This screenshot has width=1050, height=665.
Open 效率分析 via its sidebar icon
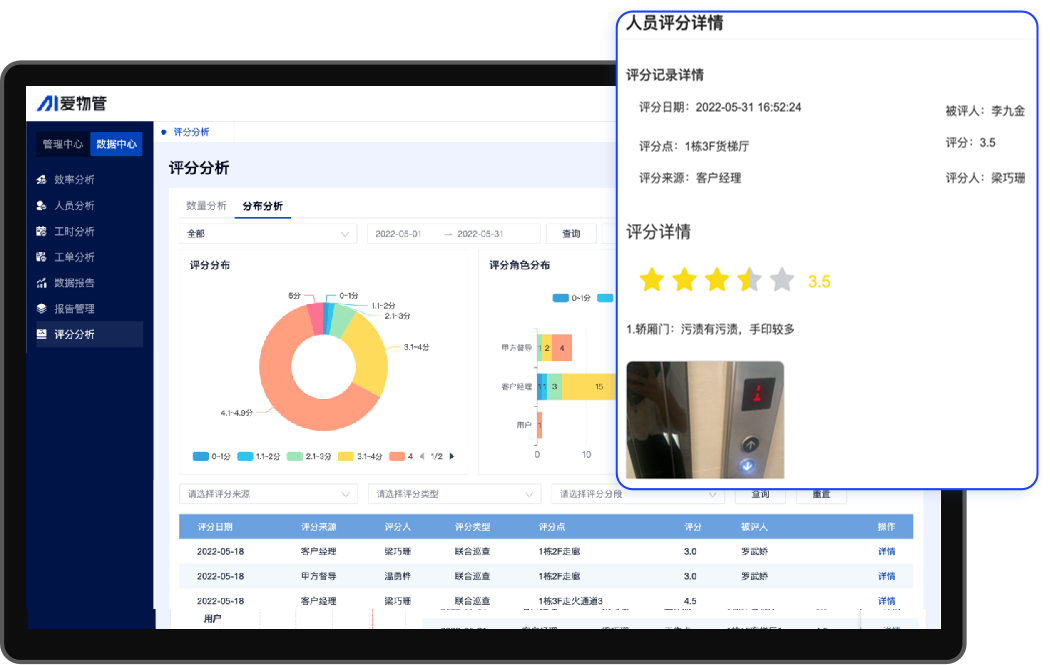click(x=42, y=179)
